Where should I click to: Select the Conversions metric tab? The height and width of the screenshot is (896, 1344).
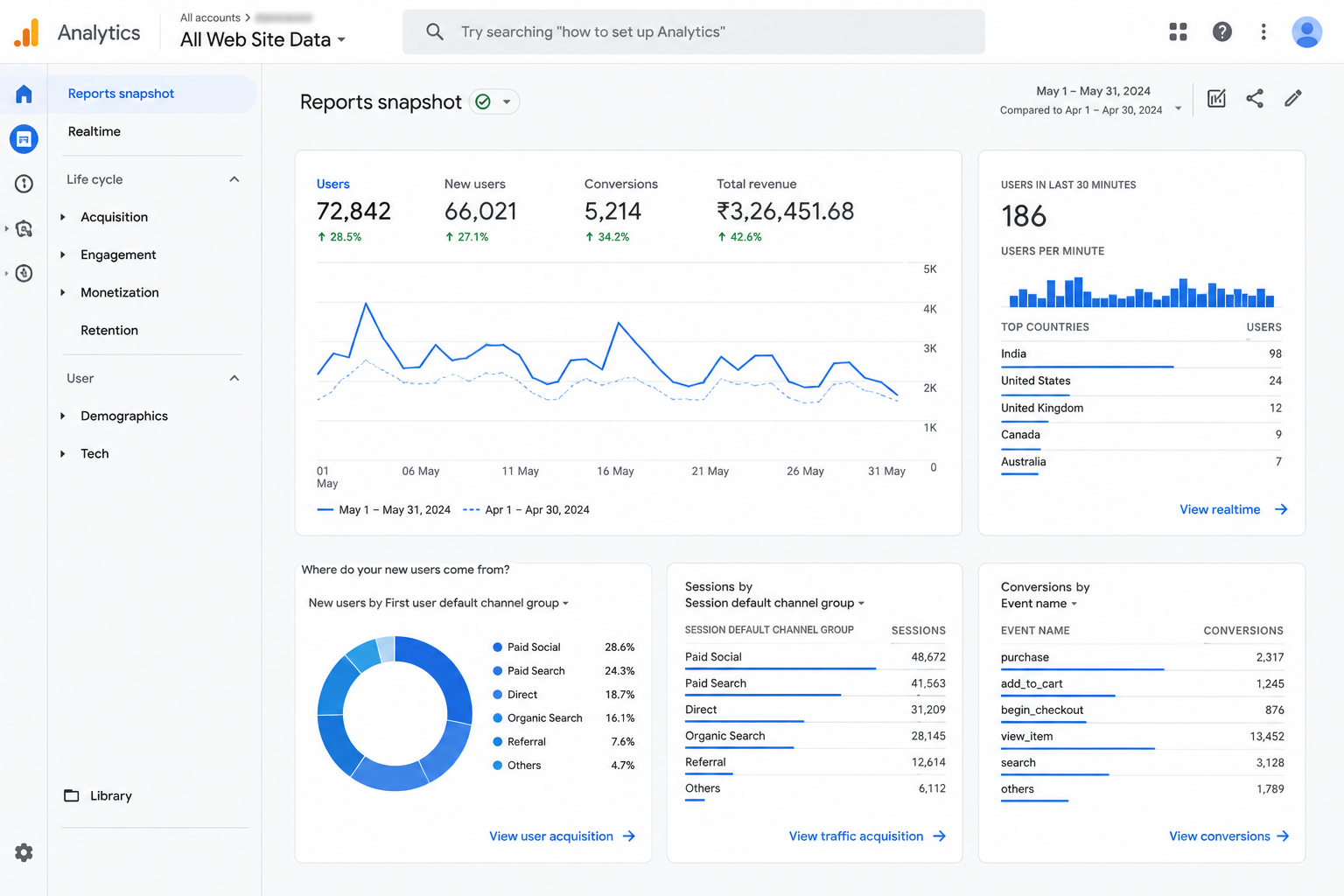click(x=621, y=210)
